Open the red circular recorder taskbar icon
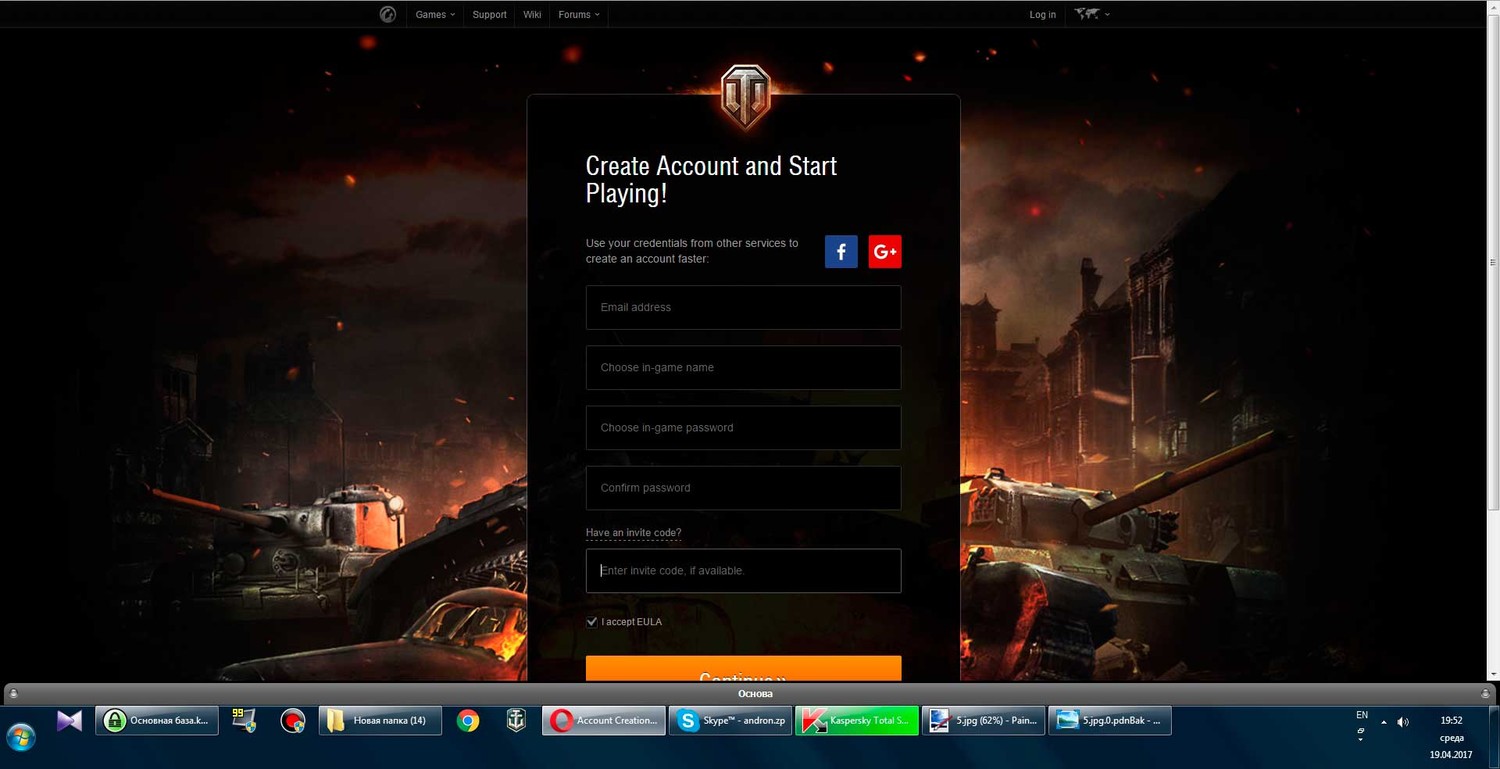The height and width of the screenshot is (769, 1500). [293, 721]
